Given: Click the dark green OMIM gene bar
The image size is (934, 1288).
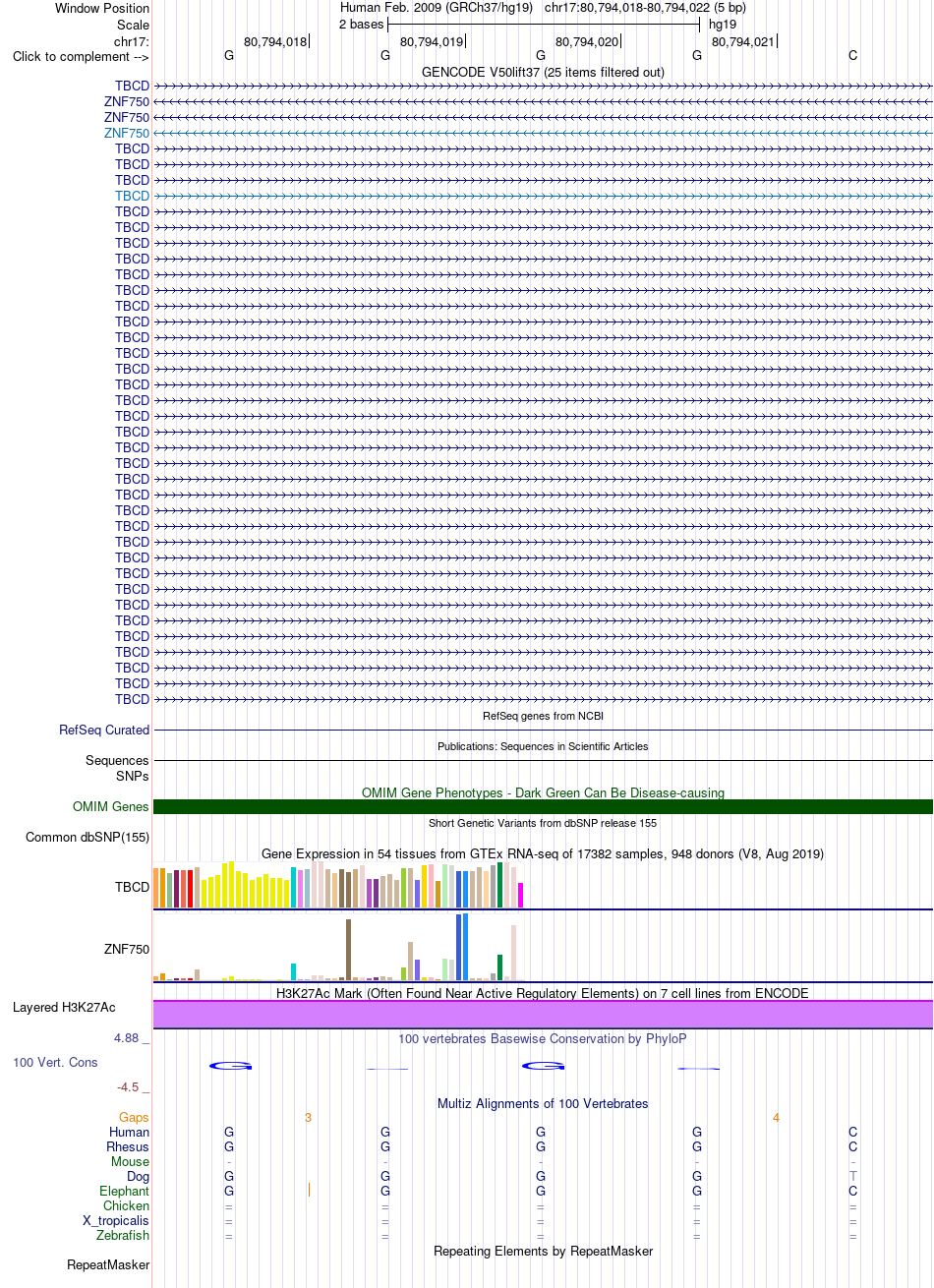Looking at the screenshot, I should 543,807.
